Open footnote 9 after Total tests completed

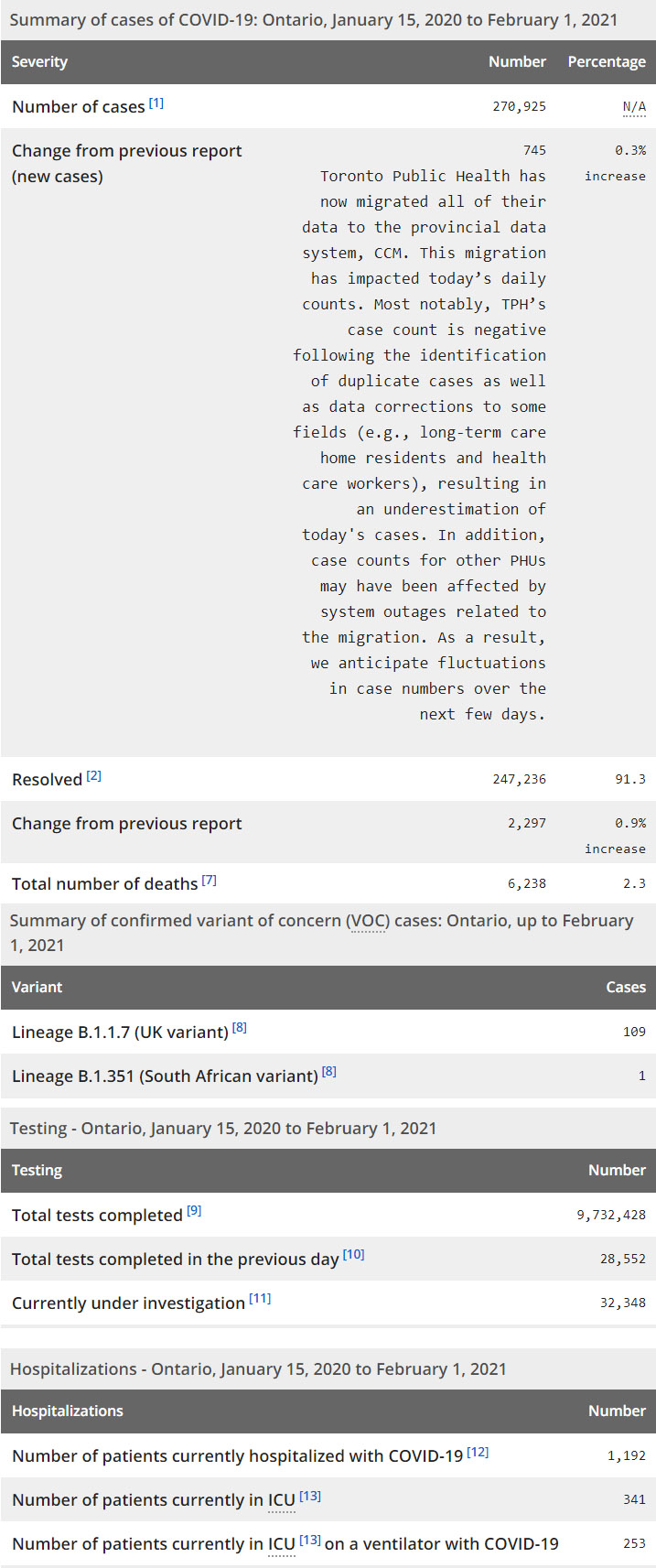194,1211
